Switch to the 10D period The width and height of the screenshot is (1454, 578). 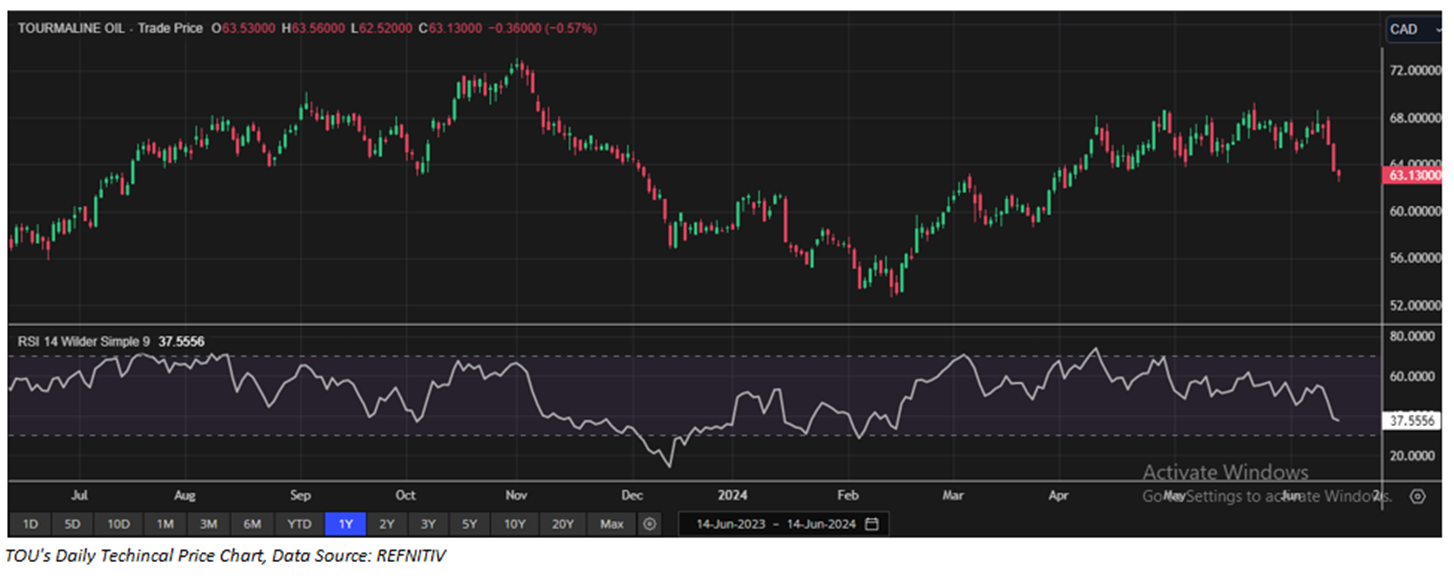pyautogui.click(x=119, y=524)
